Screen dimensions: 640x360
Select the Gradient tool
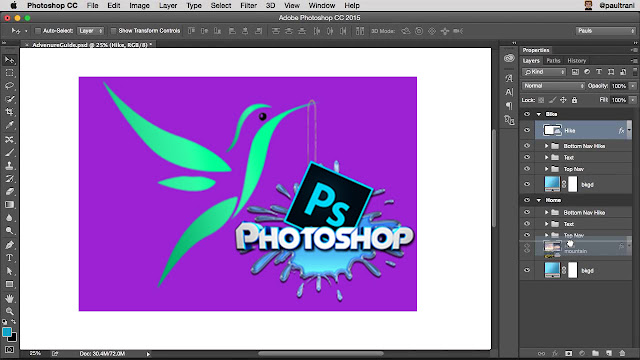[x=9, y=205]
